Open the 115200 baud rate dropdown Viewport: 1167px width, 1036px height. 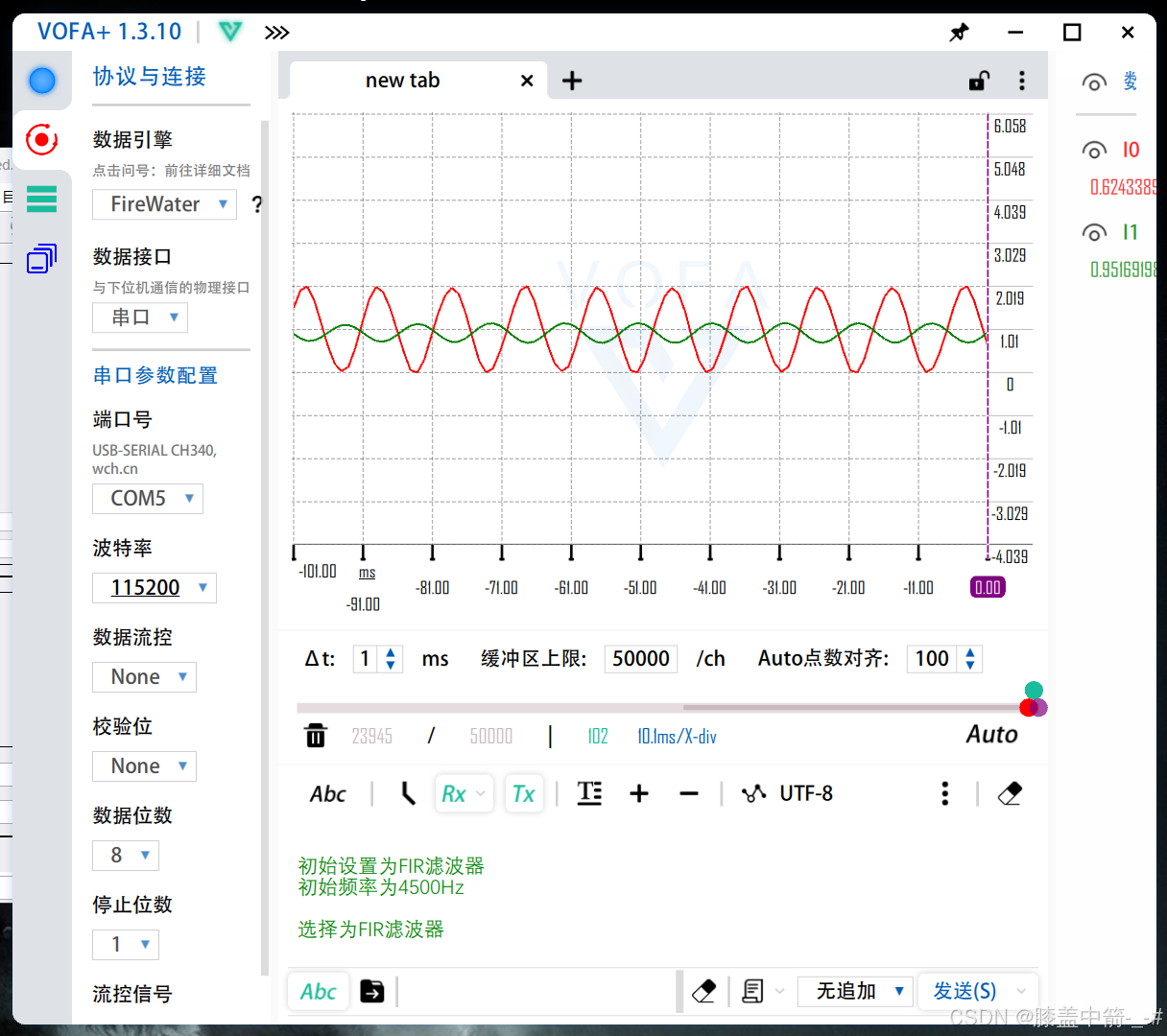pos(155,588)
